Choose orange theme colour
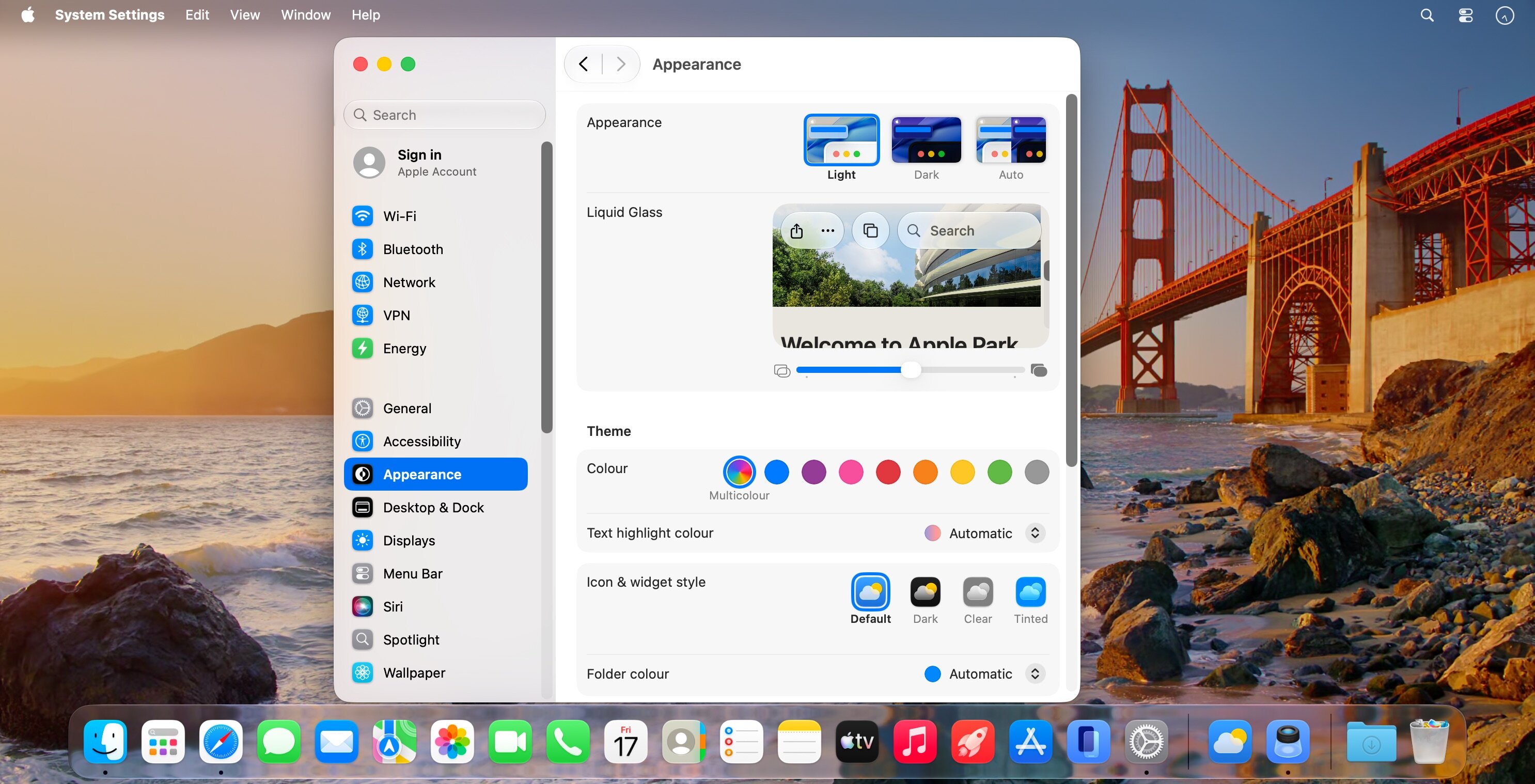 click(926, 472)
